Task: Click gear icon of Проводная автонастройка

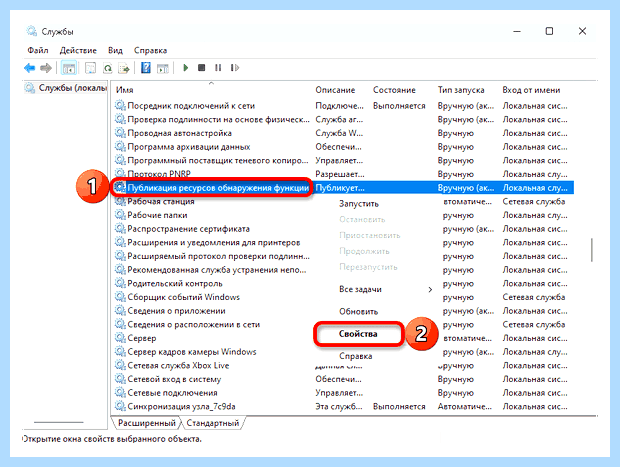Action: 120,133
